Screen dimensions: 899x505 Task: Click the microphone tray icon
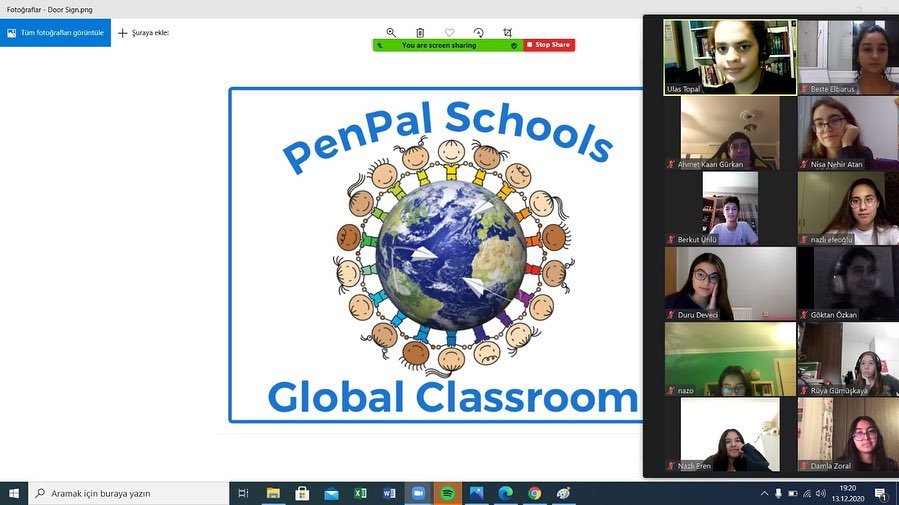coord(778,493)
